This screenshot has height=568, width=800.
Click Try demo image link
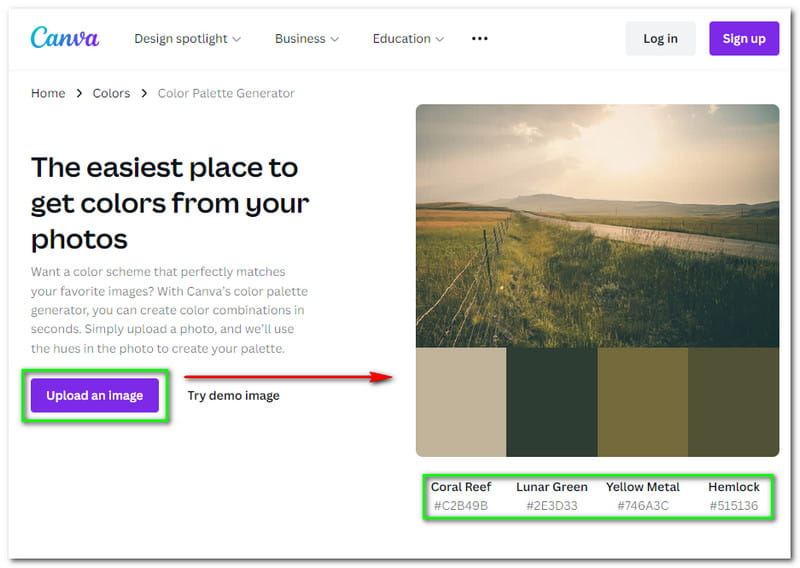click(233, 396)
